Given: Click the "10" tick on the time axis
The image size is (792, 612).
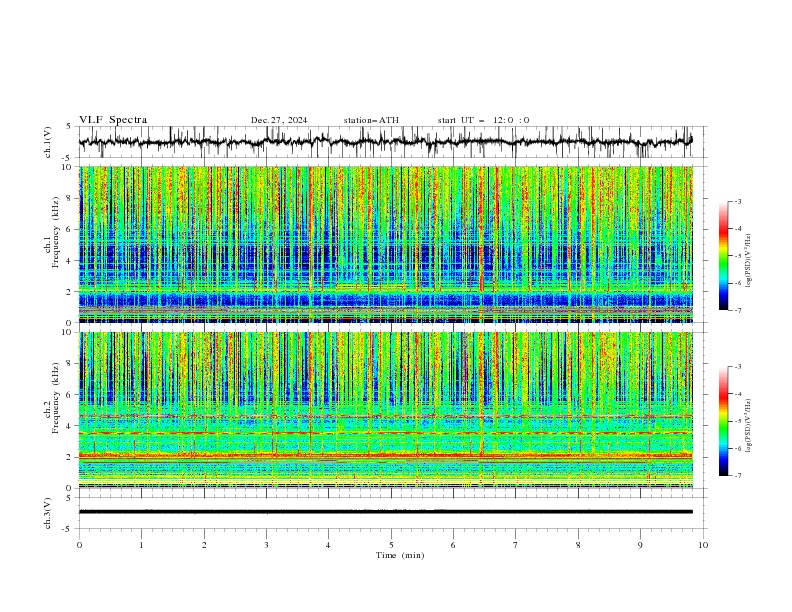Looking at the screenshot, I should pyautogui.click(x=703, y=545).
